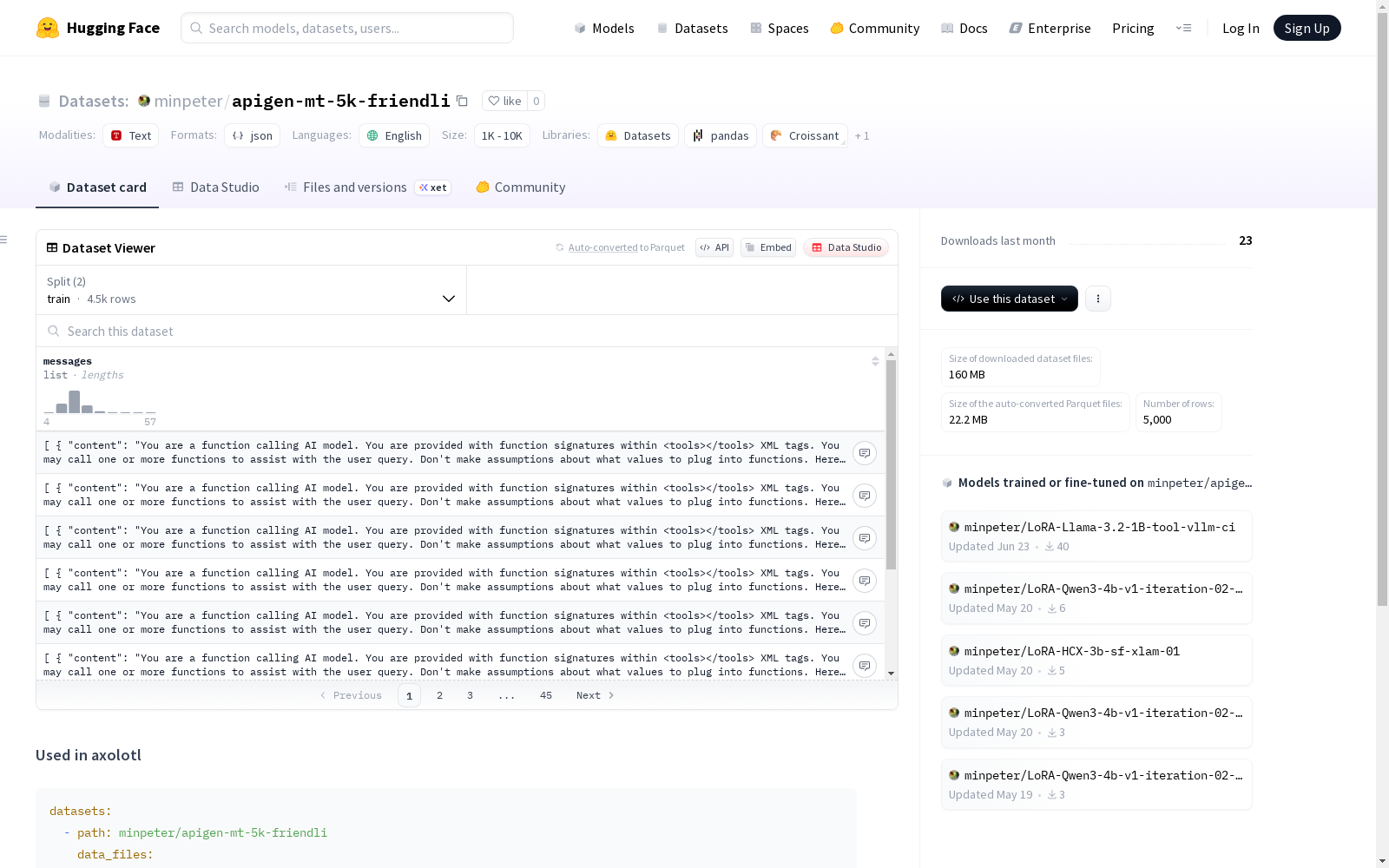The width and height of the screenshot is (1389, 868).
Task: Click the API button in Dataset Viewer
Action: click(x=714, y=247)
